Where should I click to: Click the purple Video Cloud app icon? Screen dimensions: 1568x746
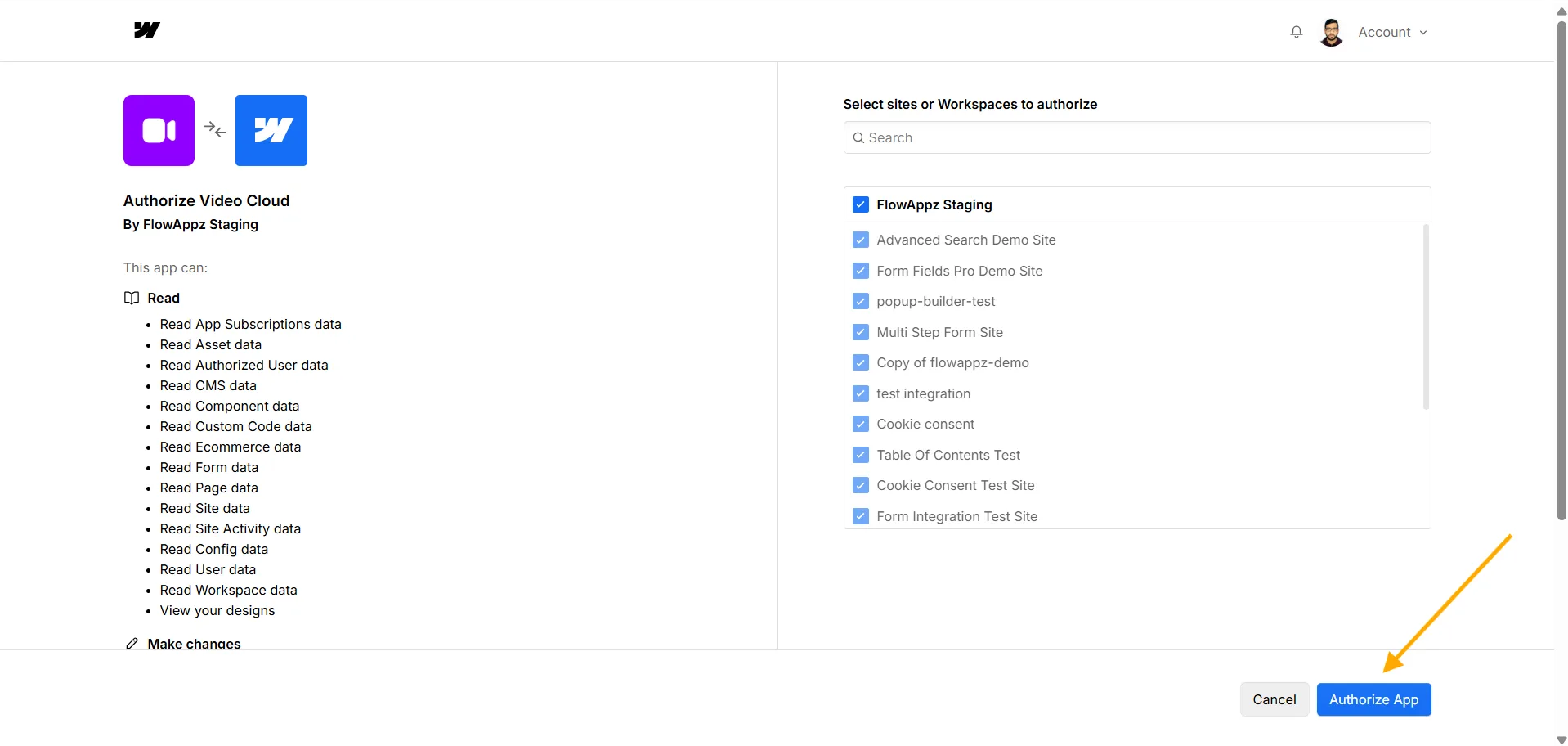(x=159, y=130)
